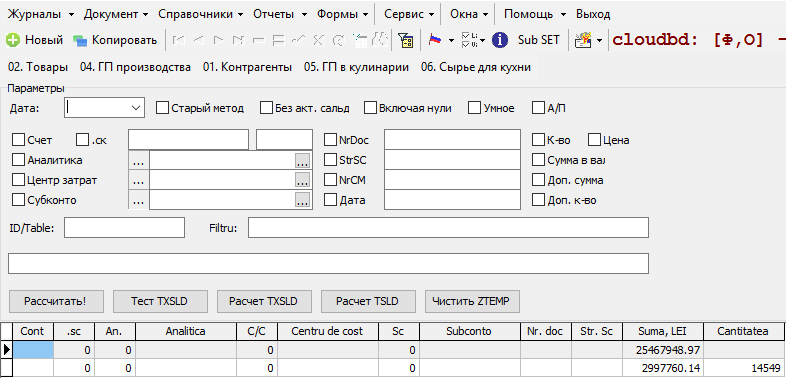Switch to 06. Сырье для кухни tab

[476, 67]
